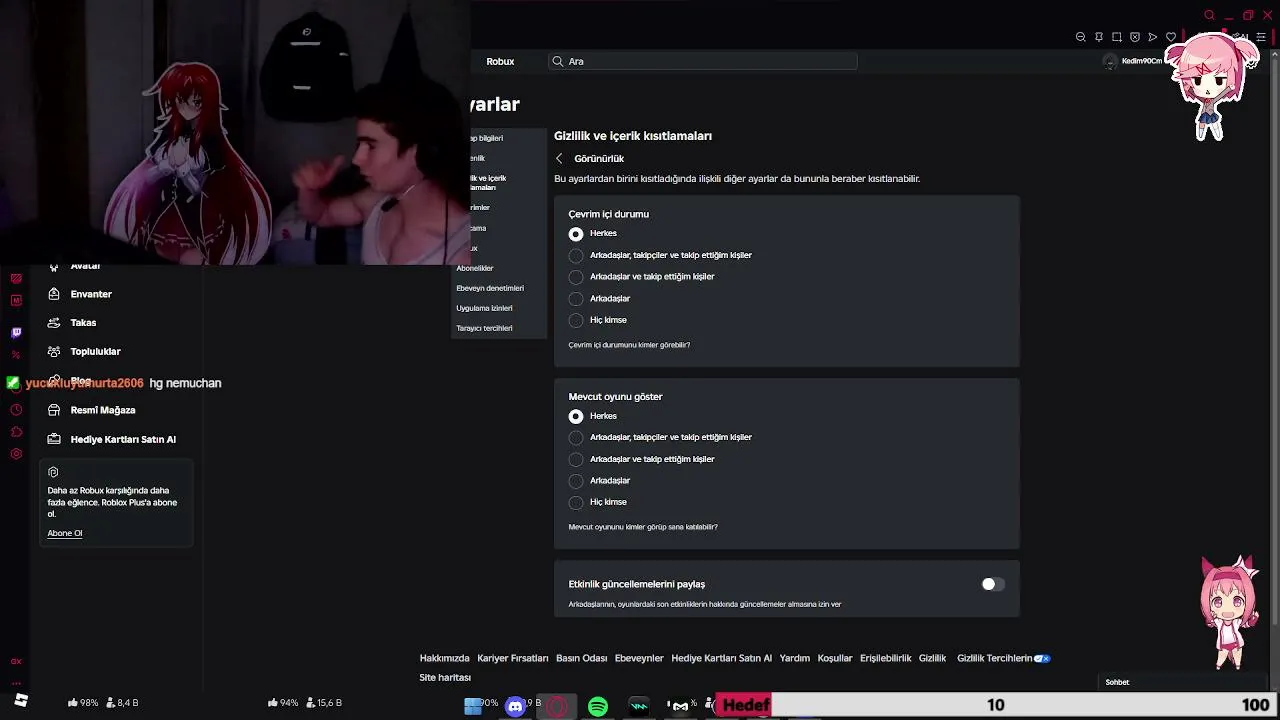This screenshot has height=720, width=1280.
Task: Click the zoom-out magnifier toolbar icon
Action: pyautogui.click(x=1081, y=37)
